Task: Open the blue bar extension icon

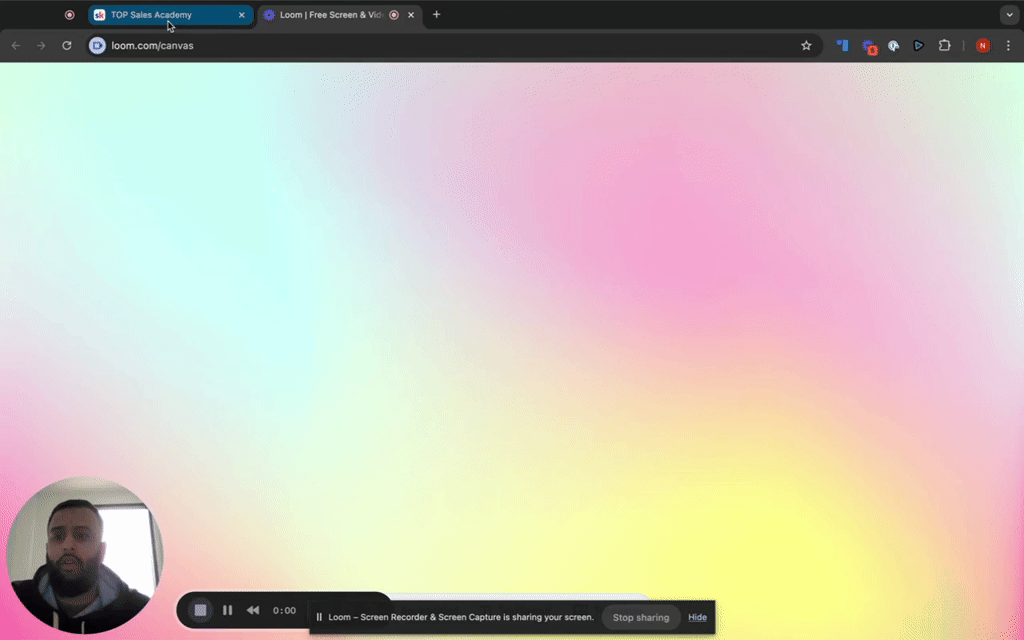Action: click(x=842, y=45)
